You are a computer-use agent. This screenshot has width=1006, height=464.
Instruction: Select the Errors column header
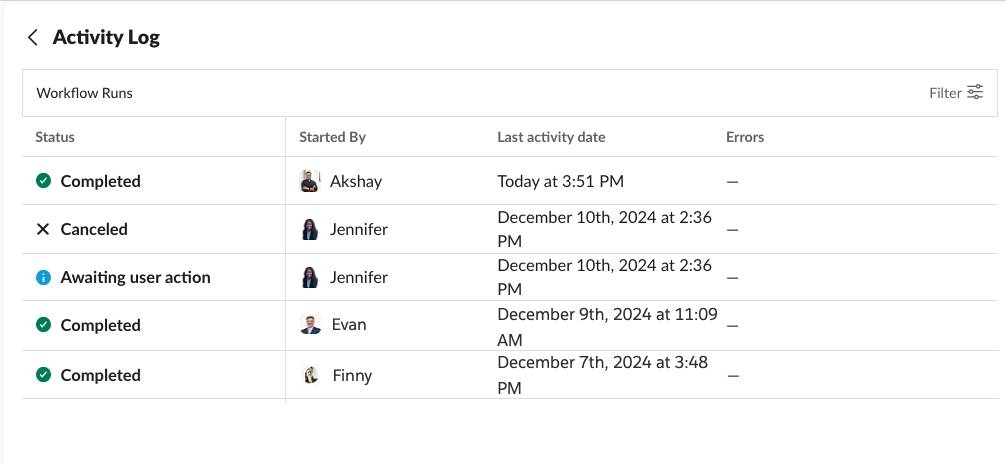(745, 137)
